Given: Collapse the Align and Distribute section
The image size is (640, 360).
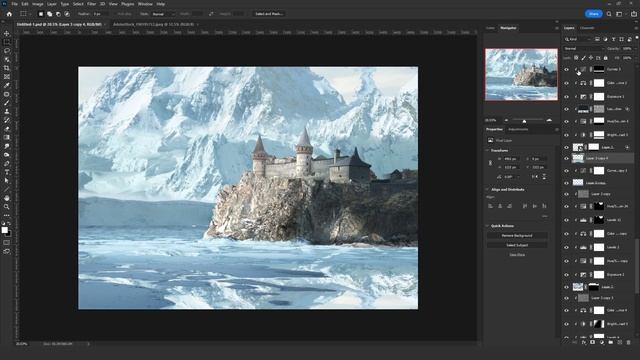Looking at the screenshot, I should [x=487, y=190].
